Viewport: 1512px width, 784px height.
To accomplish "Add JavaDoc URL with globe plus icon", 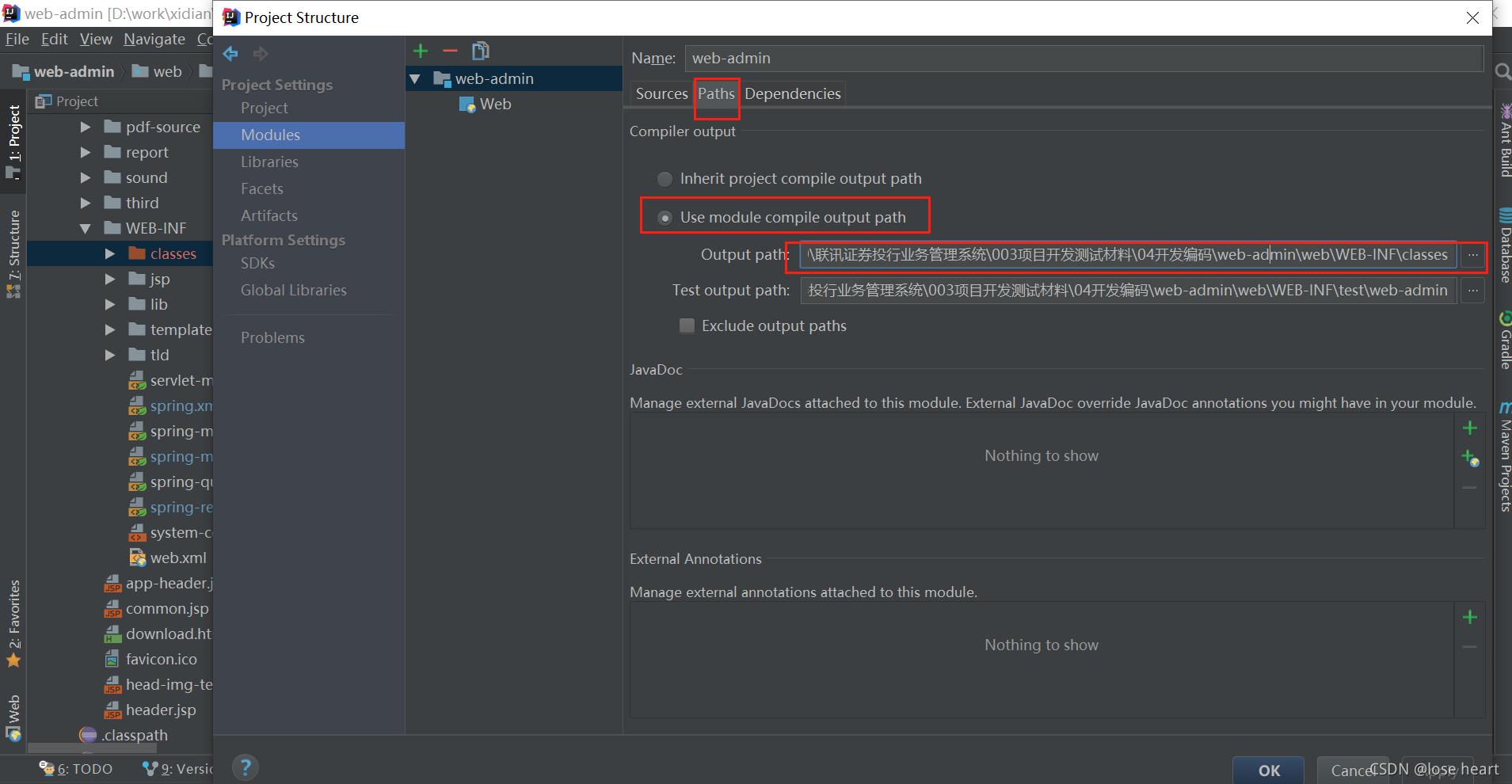I will click(x=1470, y=458).
